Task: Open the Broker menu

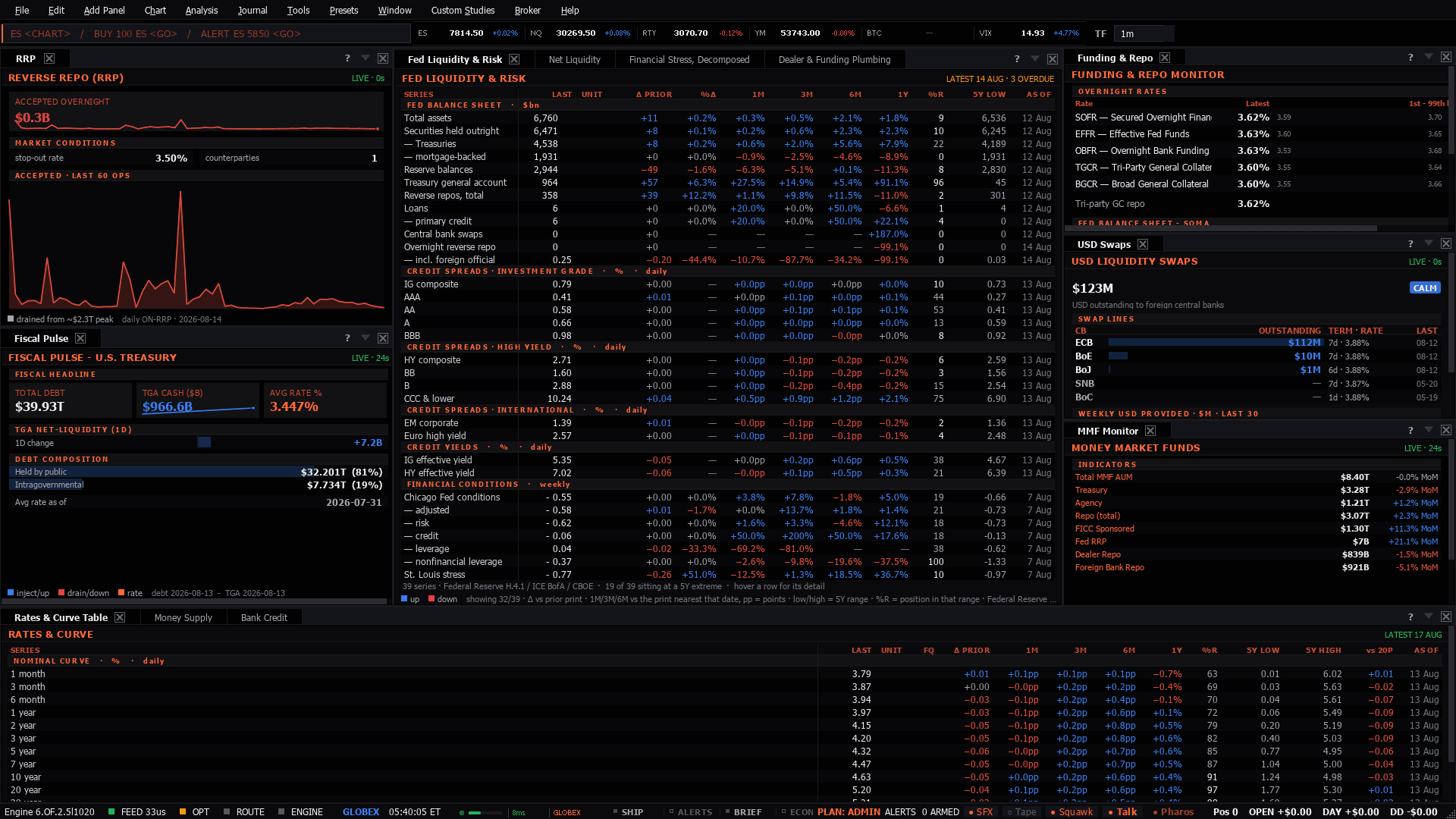Action: tap(527, 10)
